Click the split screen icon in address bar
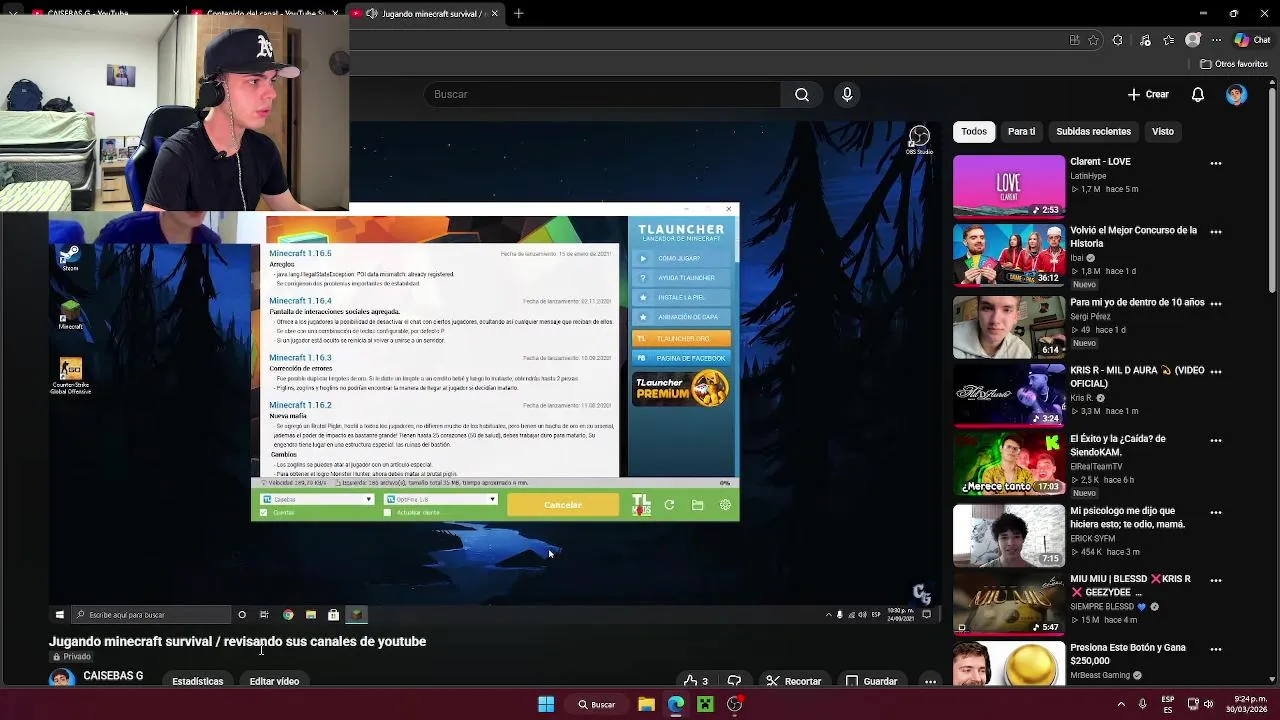 [x=1075, y=40]
